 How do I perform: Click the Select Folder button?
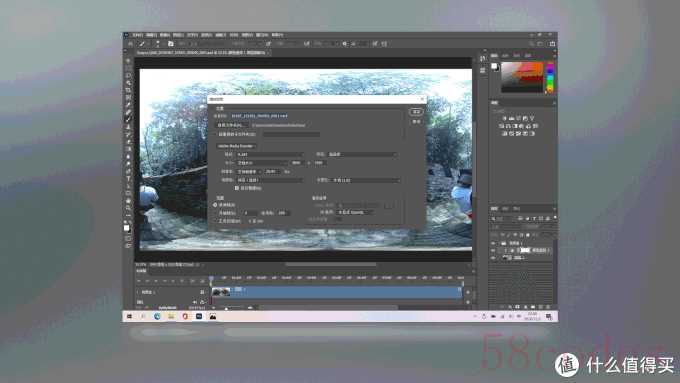click(232, 125)
